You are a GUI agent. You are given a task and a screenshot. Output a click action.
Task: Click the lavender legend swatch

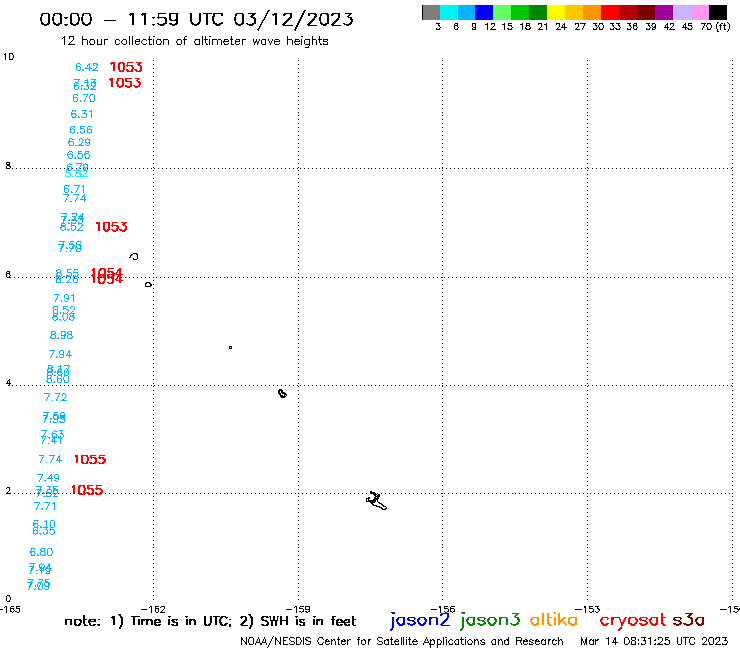(681, 12)
